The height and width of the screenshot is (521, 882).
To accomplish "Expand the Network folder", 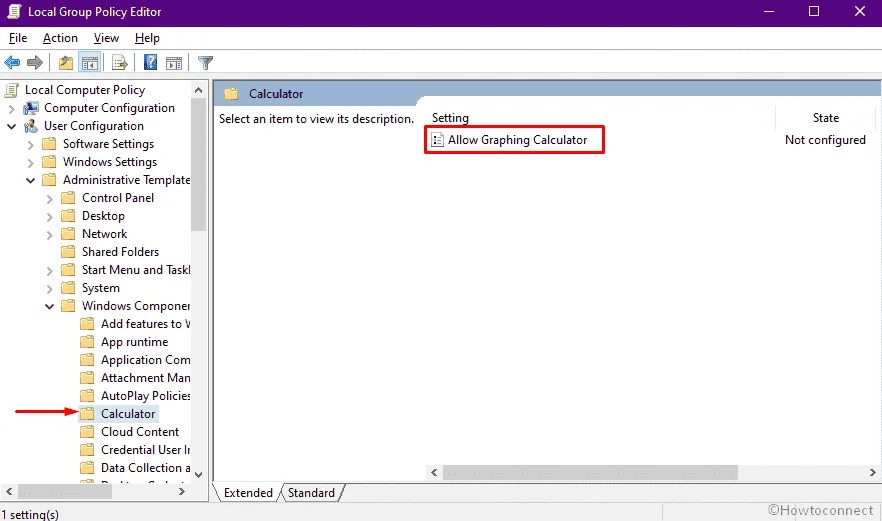I will 50,235.
